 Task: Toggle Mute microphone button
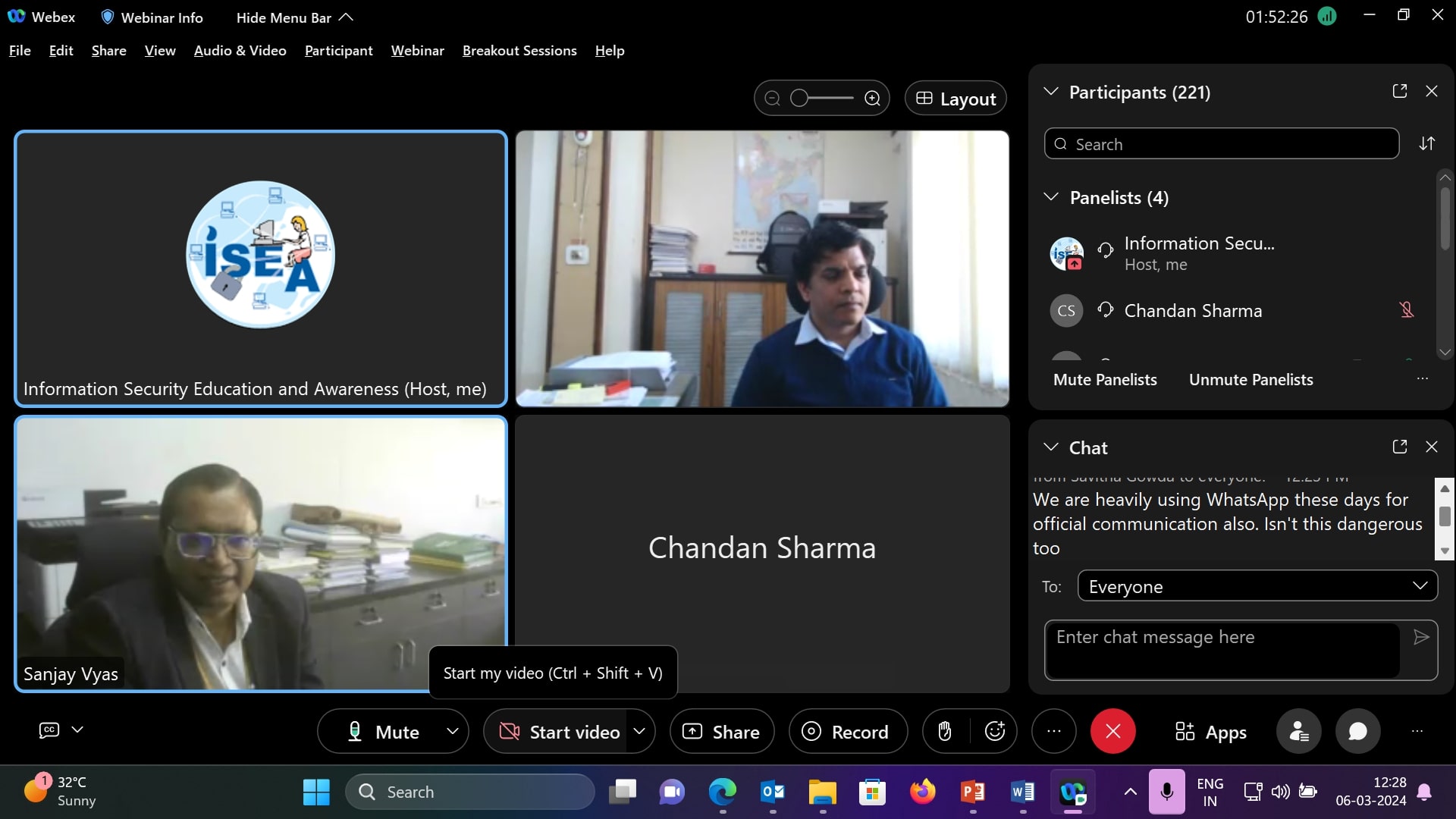tap(383, 732)
